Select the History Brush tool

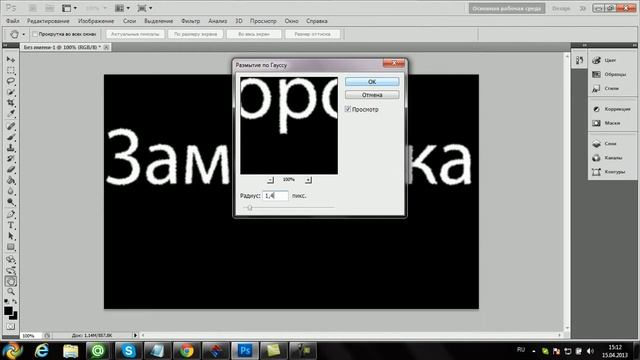click(x=11, y=159)
